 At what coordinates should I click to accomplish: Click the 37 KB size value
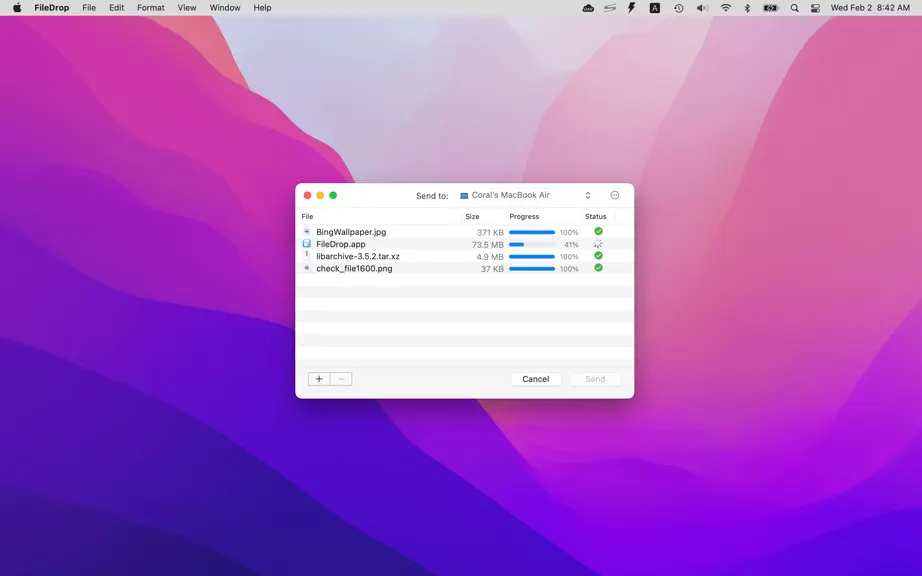click(x=492, y=269)
